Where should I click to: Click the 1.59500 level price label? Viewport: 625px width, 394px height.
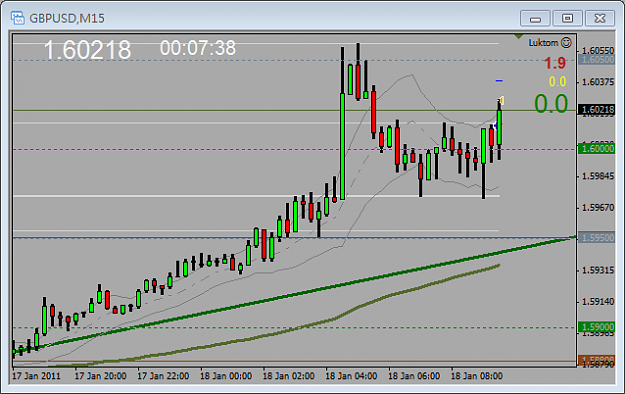(x=597, y=238)
